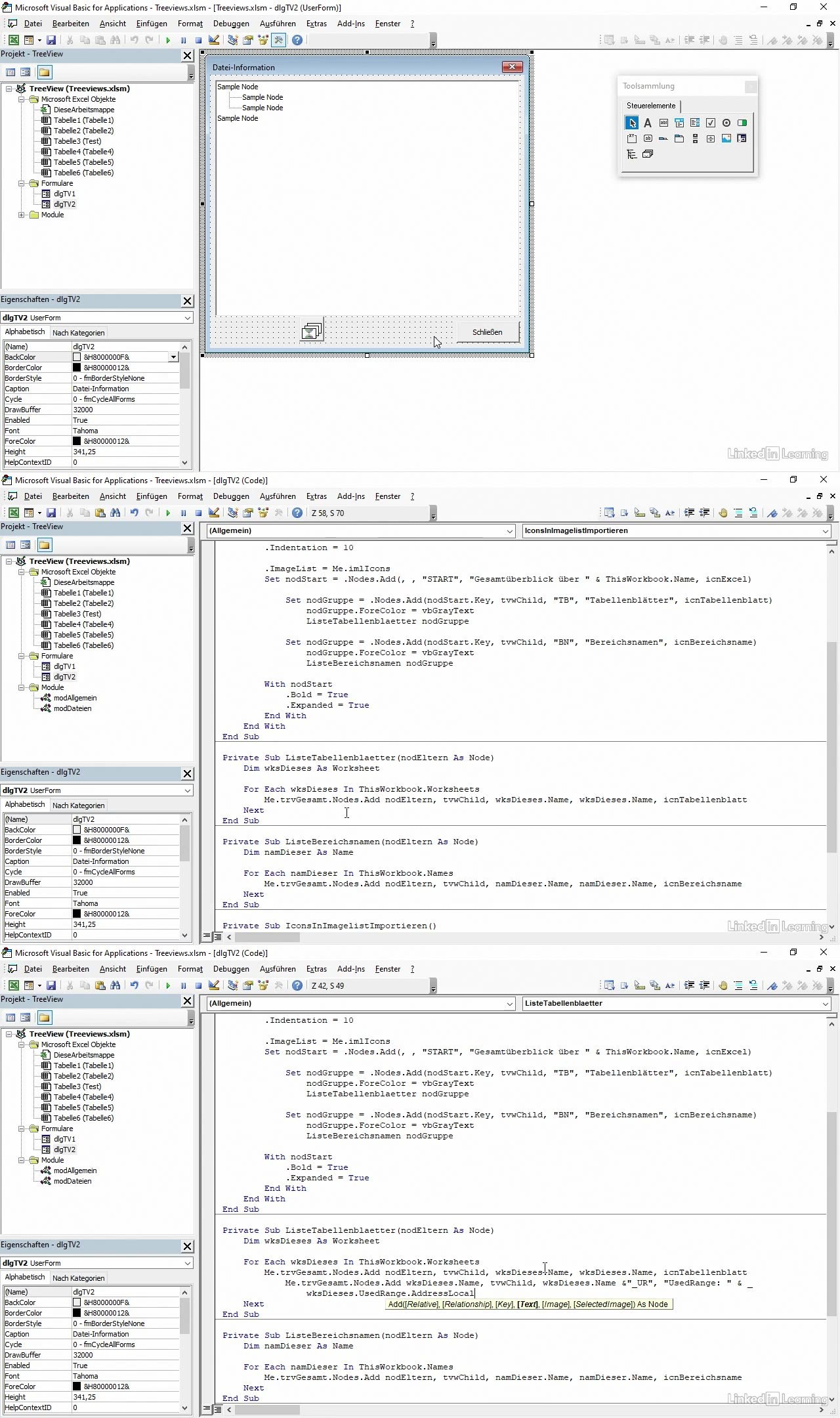This screenshot has width=840, height=1418.
Task: Select the Label control in Toolsammlung
Action: point(647,123)
